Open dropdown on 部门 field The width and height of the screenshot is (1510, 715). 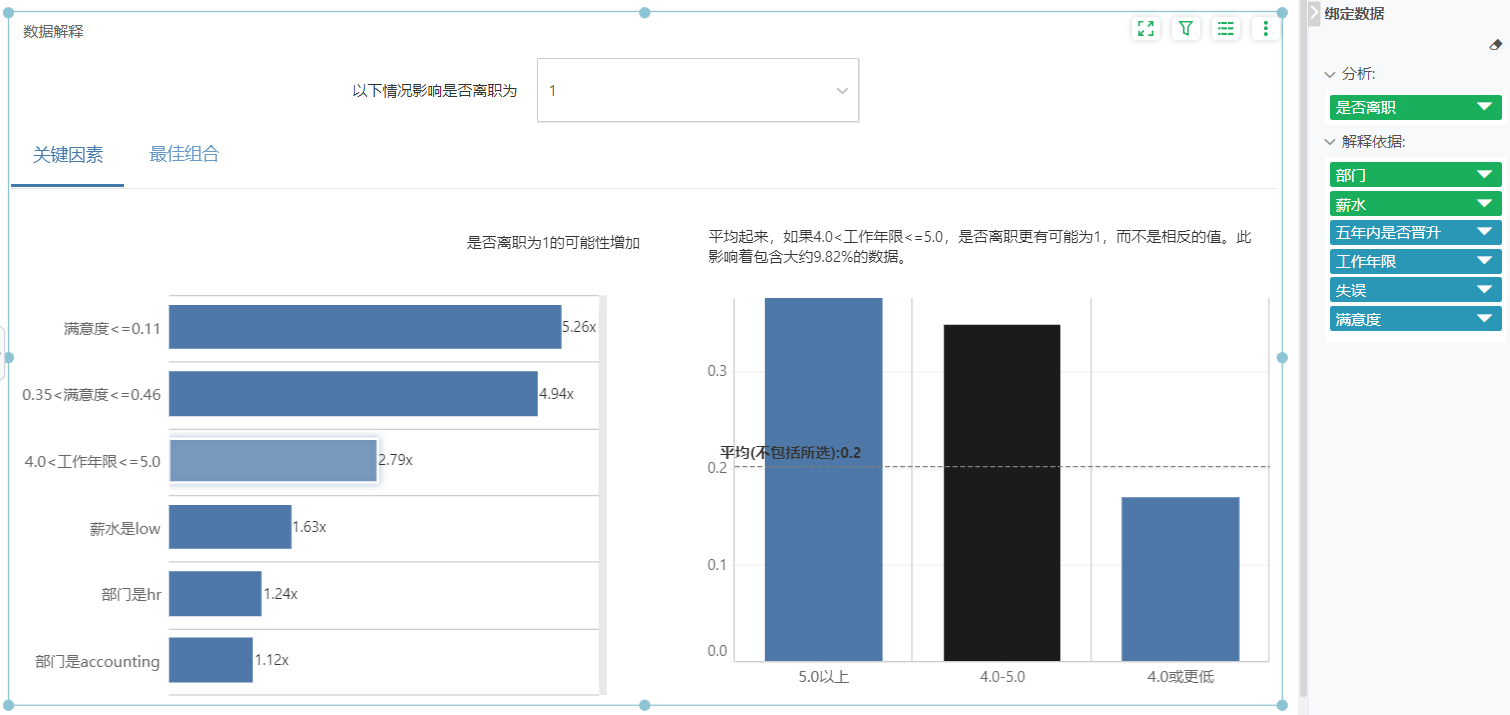coord(1484,175)
